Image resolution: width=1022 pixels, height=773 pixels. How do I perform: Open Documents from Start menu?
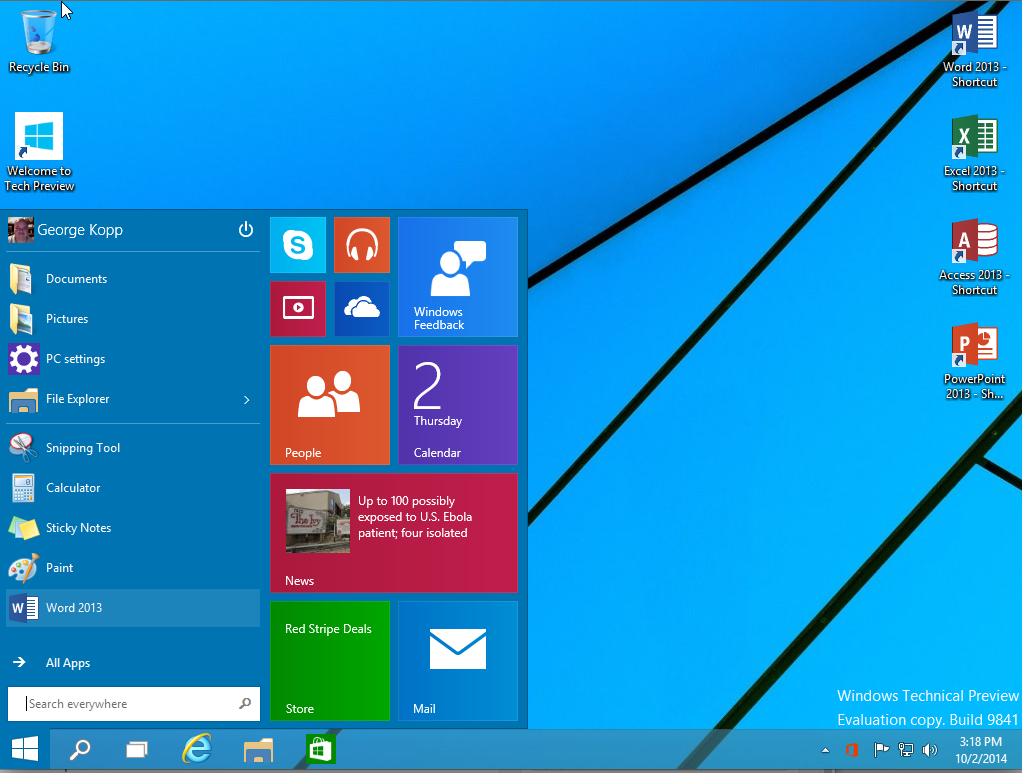pos(133,279)
